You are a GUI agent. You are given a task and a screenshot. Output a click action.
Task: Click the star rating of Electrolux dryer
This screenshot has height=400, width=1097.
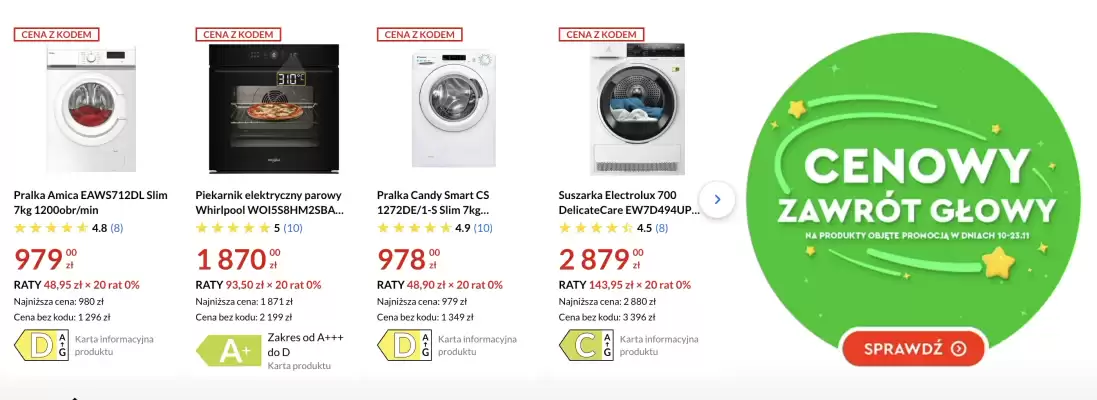coord(594,228)
